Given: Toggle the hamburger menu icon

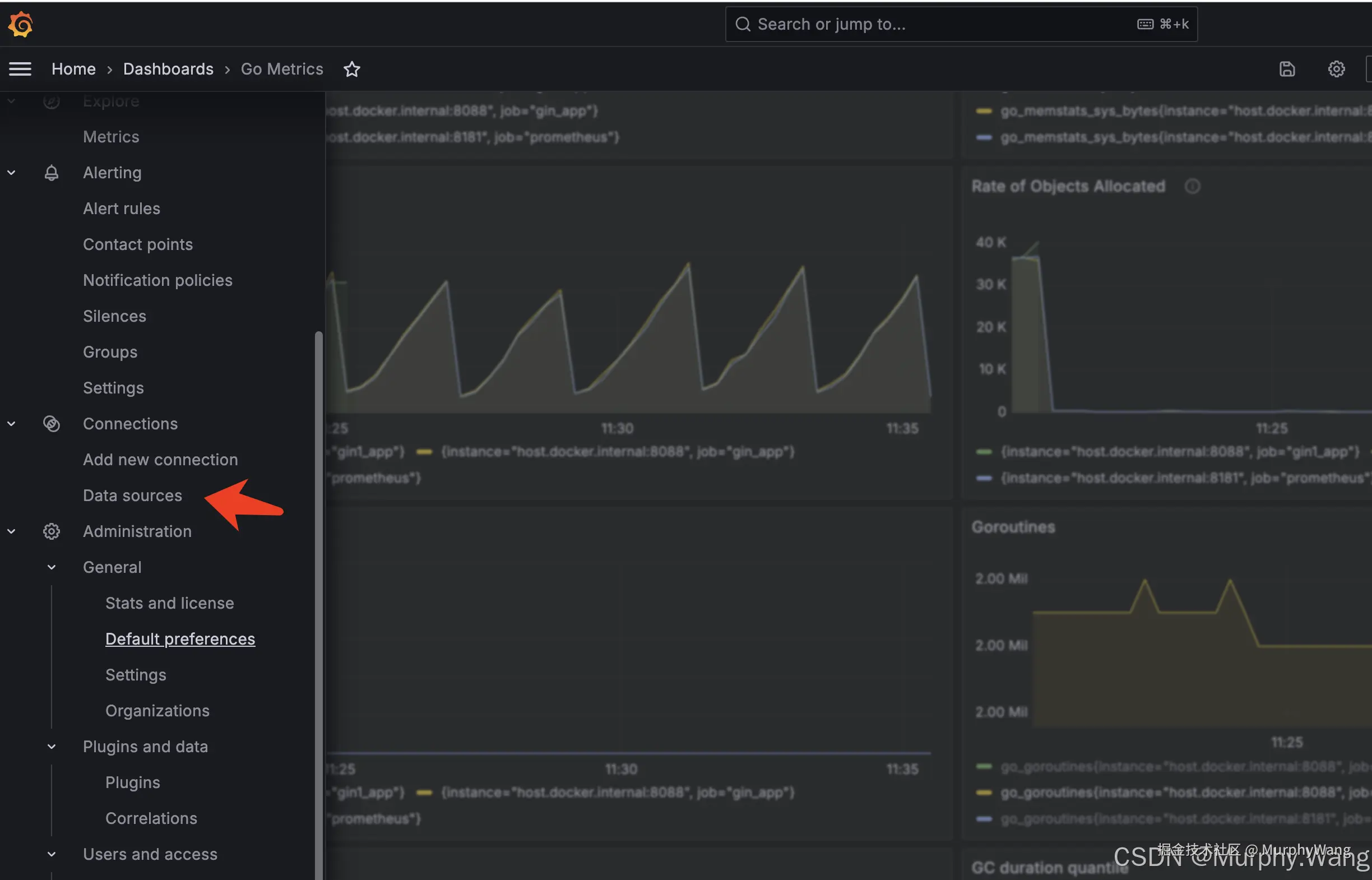Looking at the screenshot, I should pyautogui.click(x=20, y=69).
